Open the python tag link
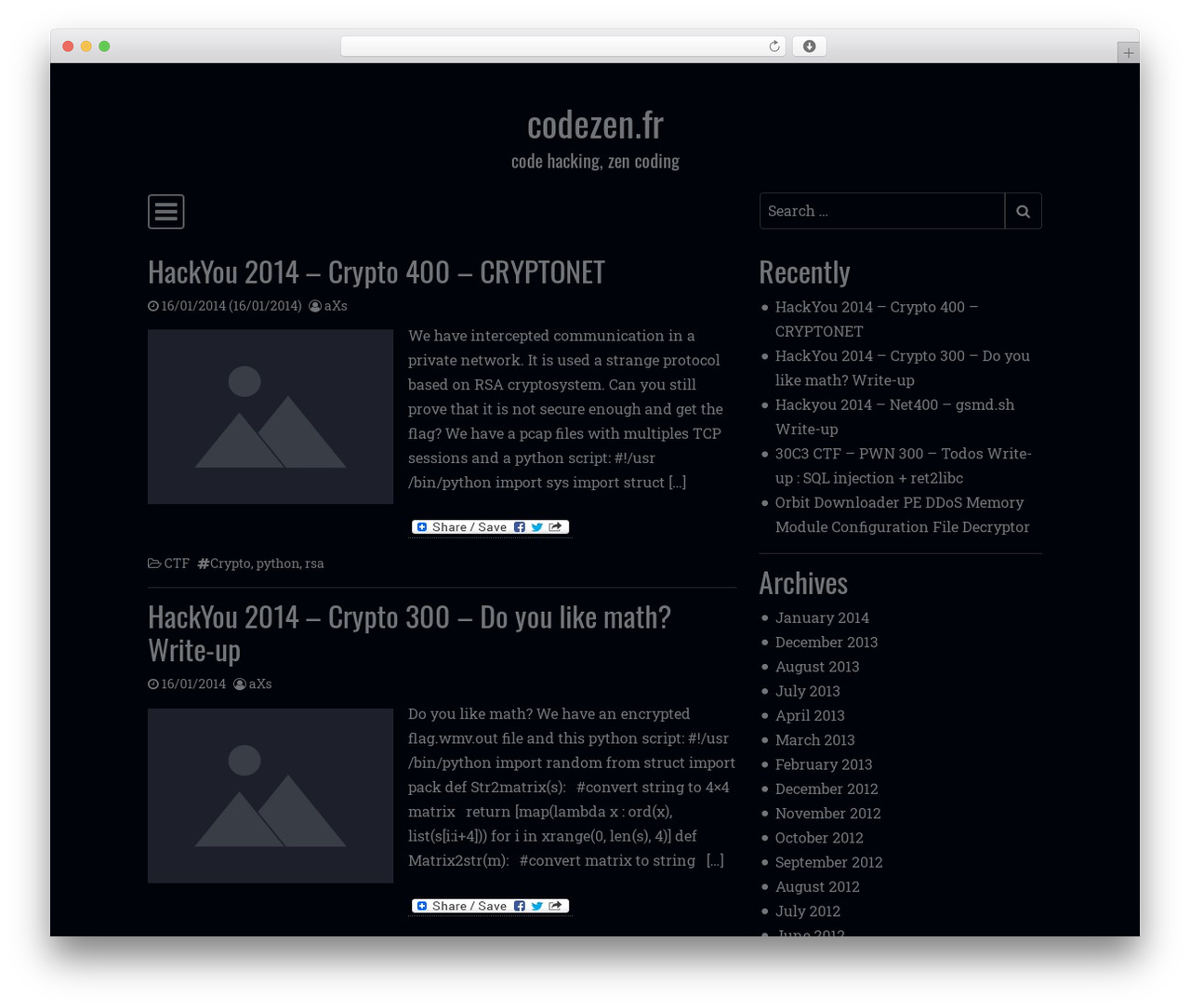This screenshot has height=1008, width=1190. pos(278,564)
